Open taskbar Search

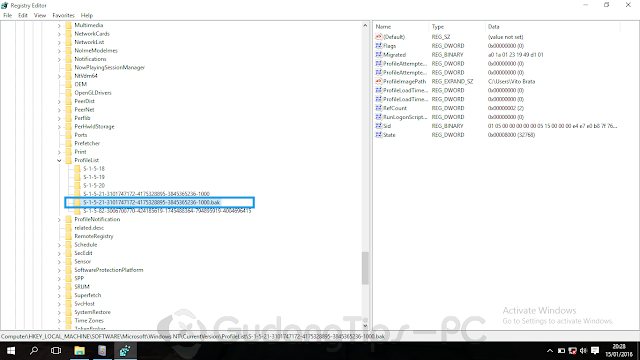pyautogui.click(x=34, y=351)
